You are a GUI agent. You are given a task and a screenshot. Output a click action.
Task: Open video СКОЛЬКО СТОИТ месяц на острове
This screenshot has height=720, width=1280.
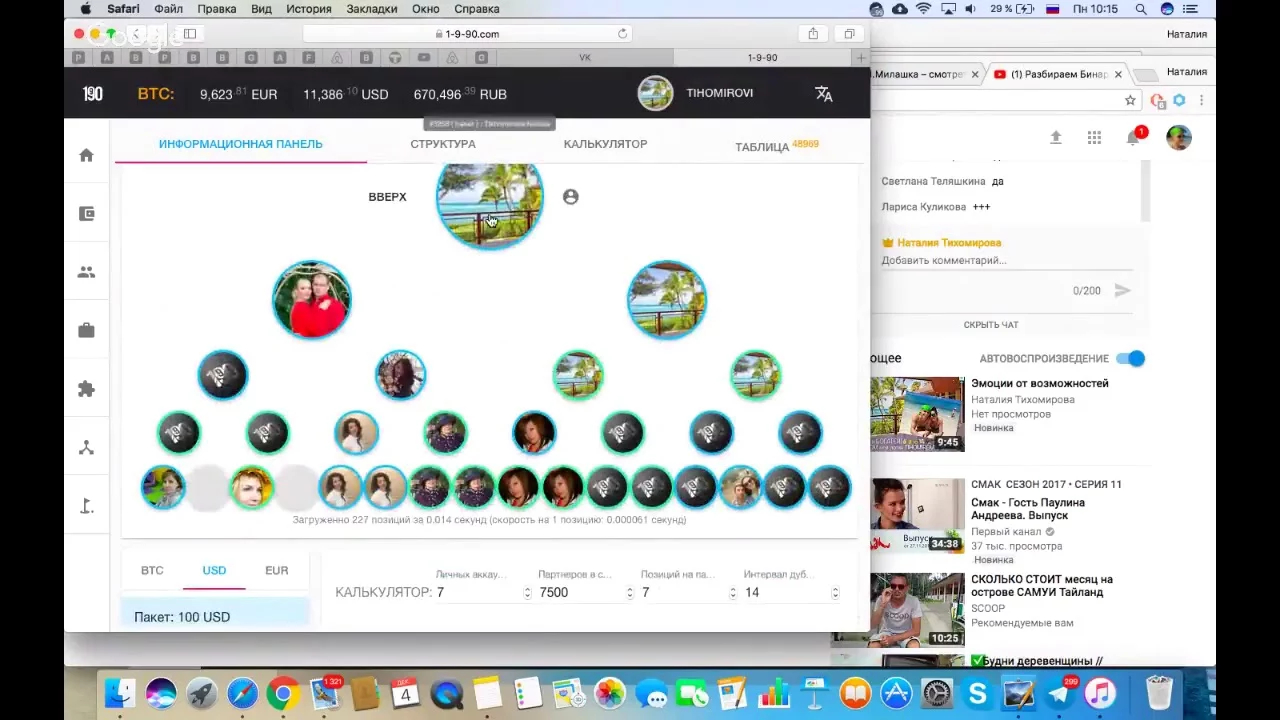click(1042, 585)
